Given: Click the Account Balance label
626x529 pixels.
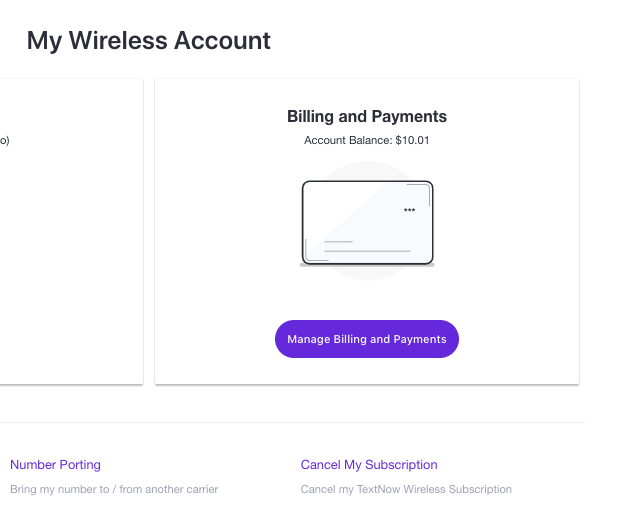Looking at the screenshot, I should (x=348, y=141).
